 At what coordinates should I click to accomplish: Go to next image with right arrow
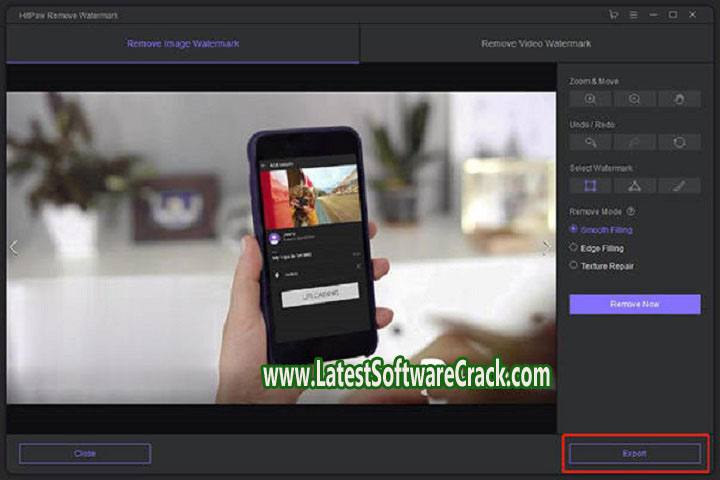coord(546,248)
